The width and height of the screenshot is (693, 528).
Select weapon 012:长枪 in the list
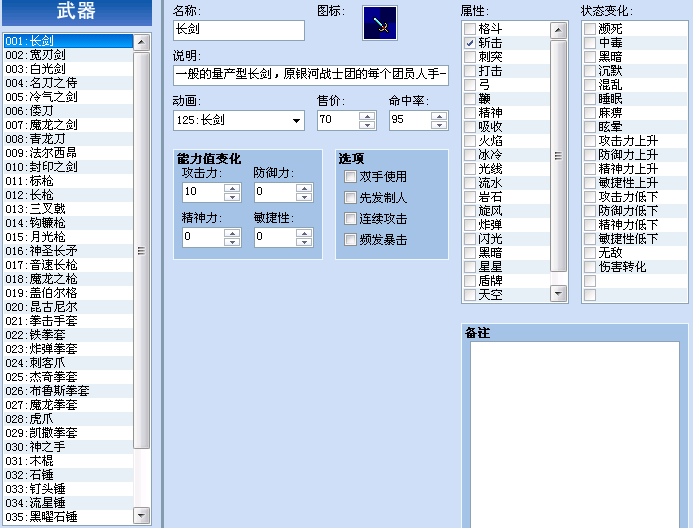click(69, 195)
